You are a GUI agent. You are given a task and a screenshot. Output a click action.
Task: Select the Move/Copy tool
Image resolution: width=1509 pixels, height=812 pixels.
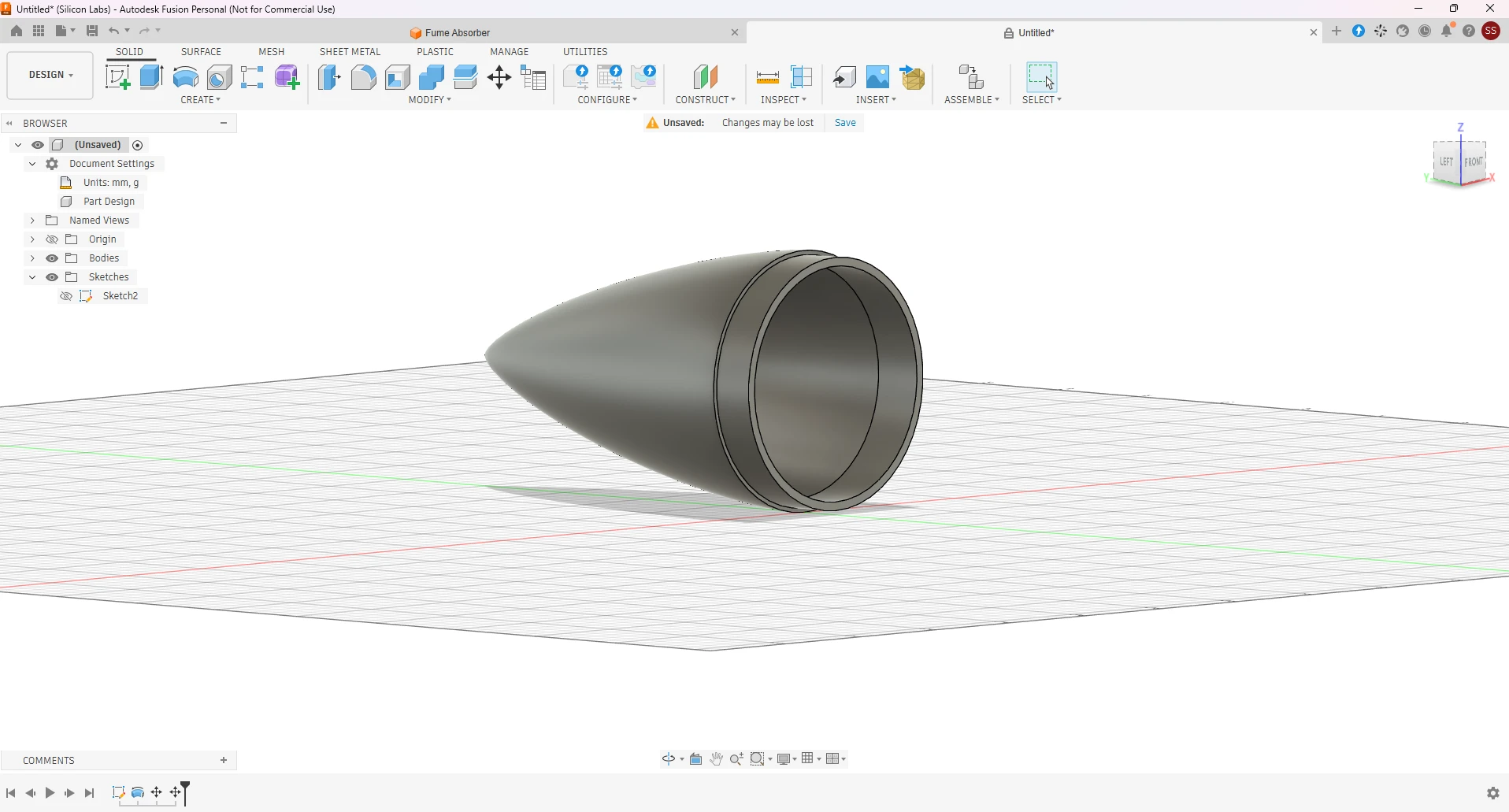(x=499, y=77)
